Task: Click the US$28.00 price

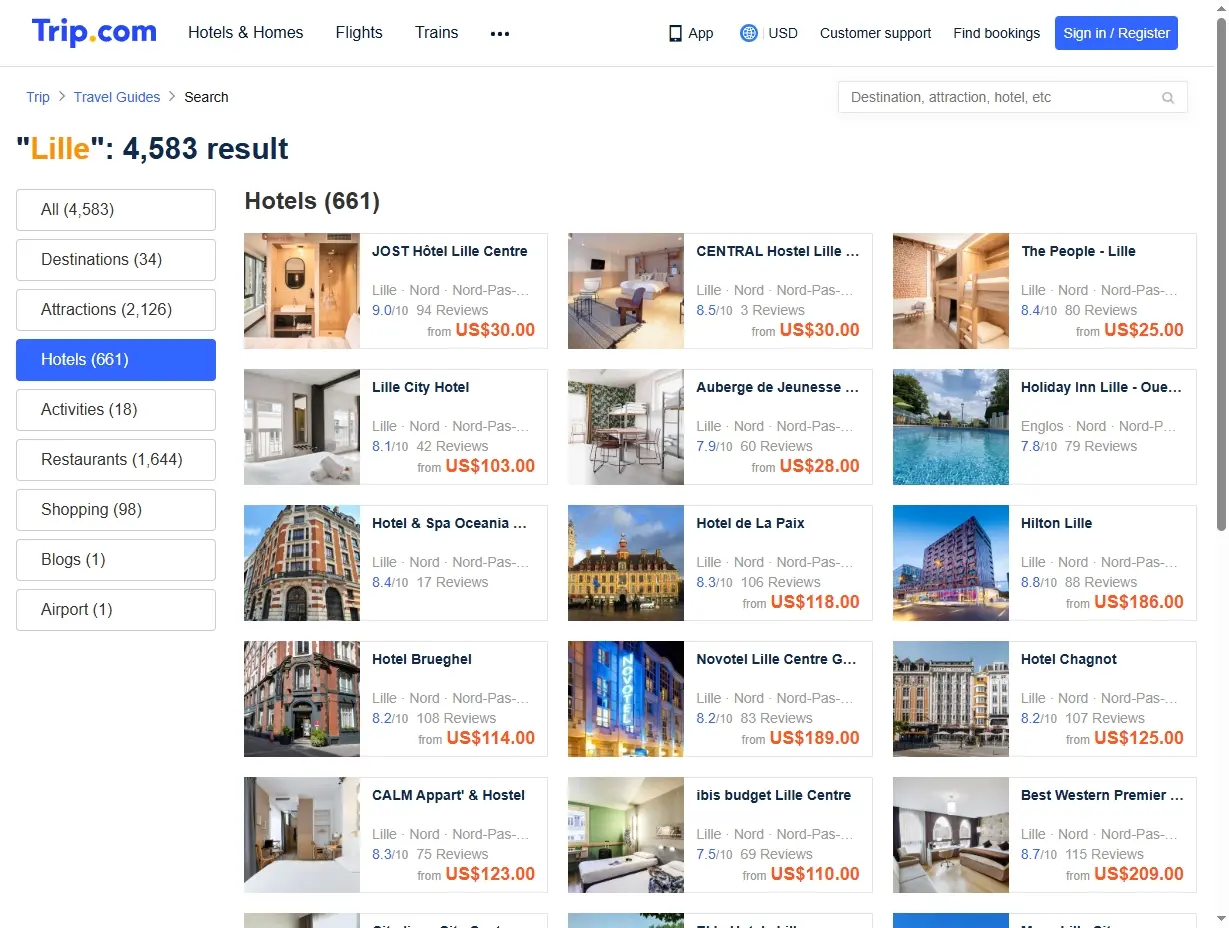Action: coord(819,466)
